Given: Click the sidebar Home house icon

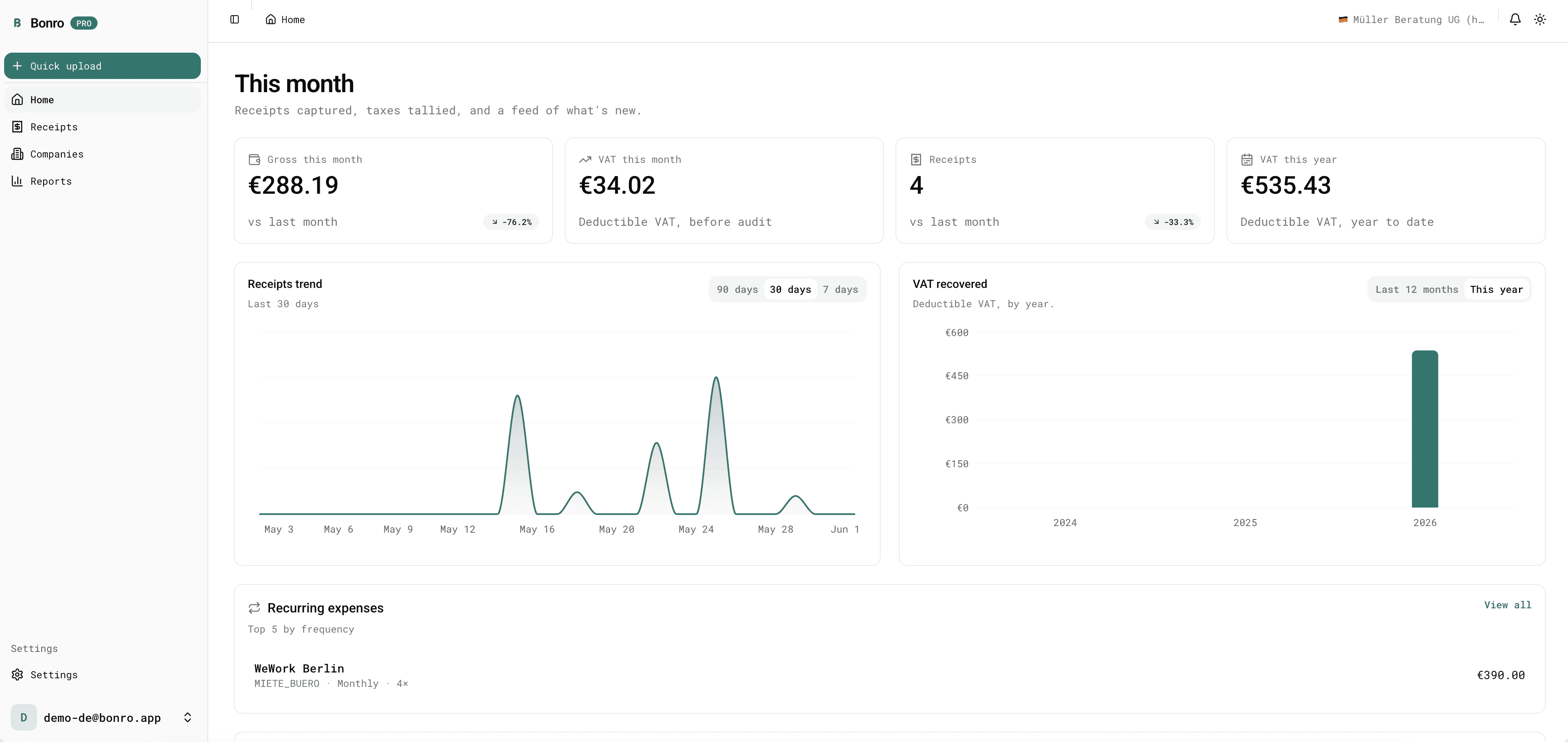Looking at the screenshot, I should click(x=18, y=100).
